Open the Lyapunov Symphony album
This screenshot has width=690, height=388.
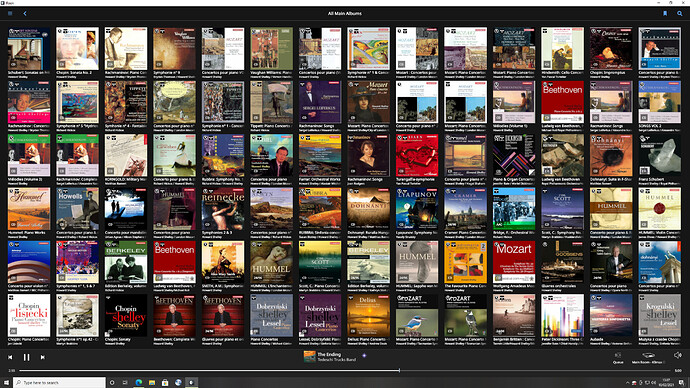click(417, 209)
